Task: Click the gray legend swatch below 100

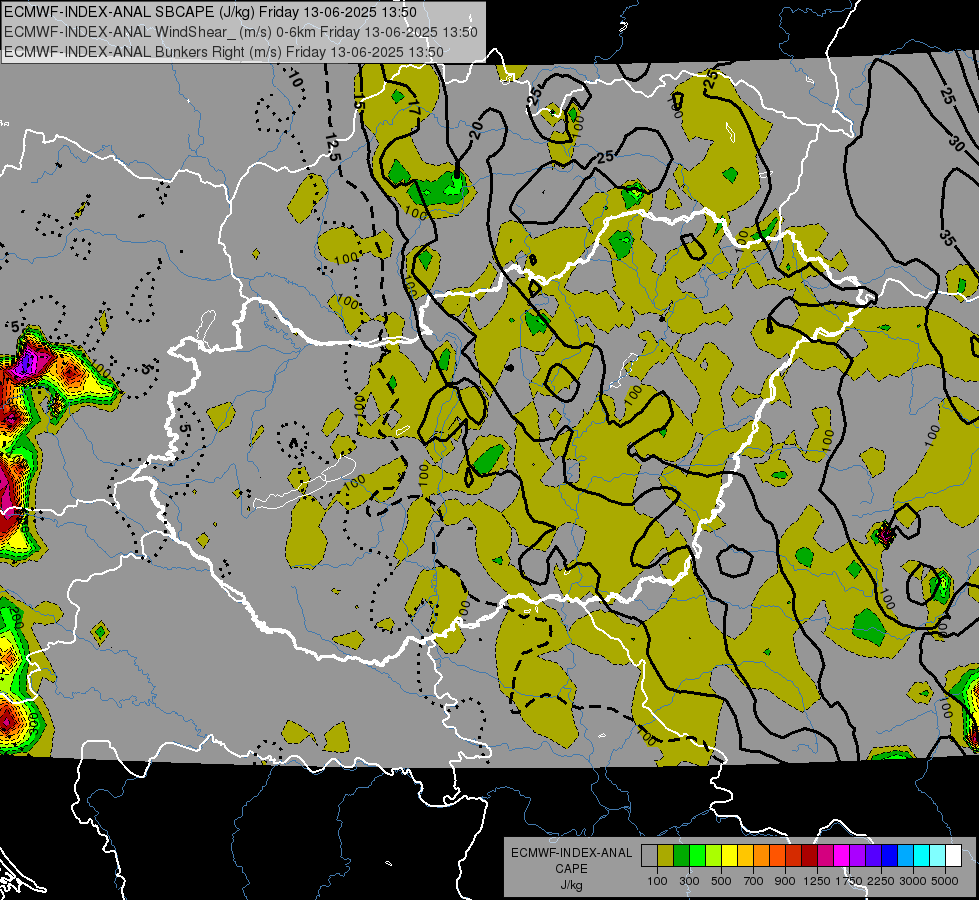Action: pyautogui.click(x=649, y=856)
